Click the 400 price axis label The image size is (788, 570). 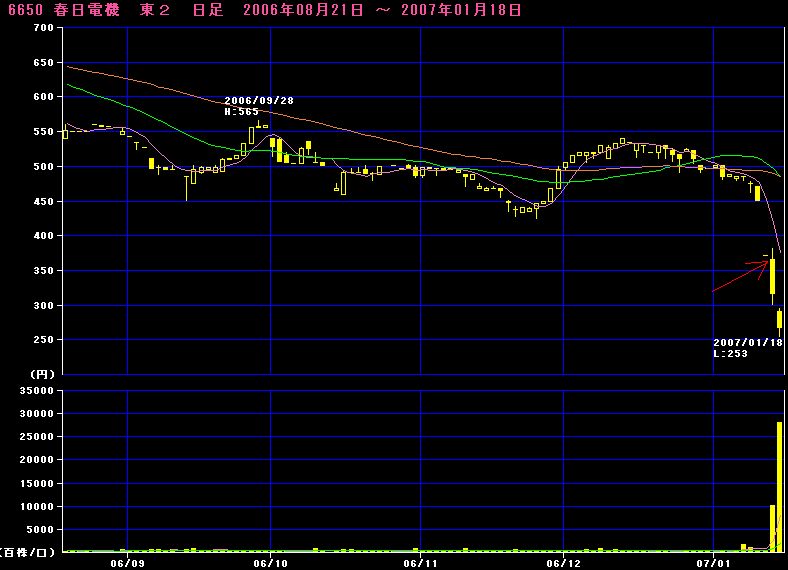(x=44, y=235)
